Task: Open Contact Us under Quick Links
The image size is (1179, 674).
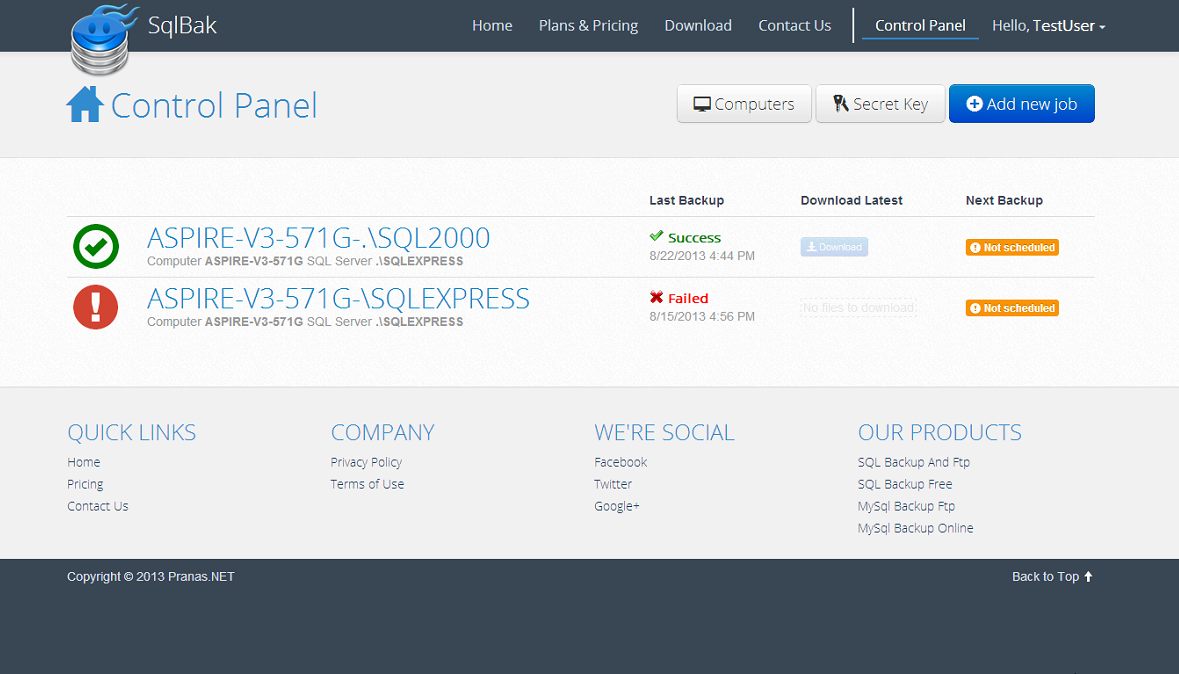Action: point(98,506)
